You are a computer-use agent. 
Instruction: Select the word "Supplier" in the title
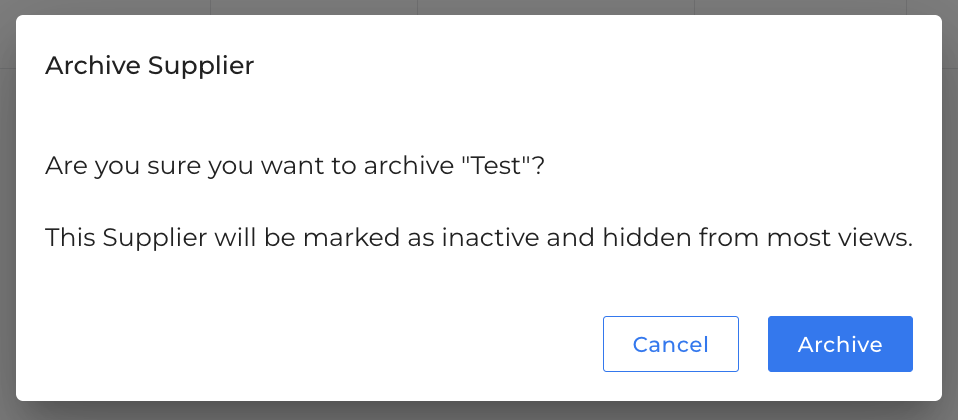pos(201,66)
